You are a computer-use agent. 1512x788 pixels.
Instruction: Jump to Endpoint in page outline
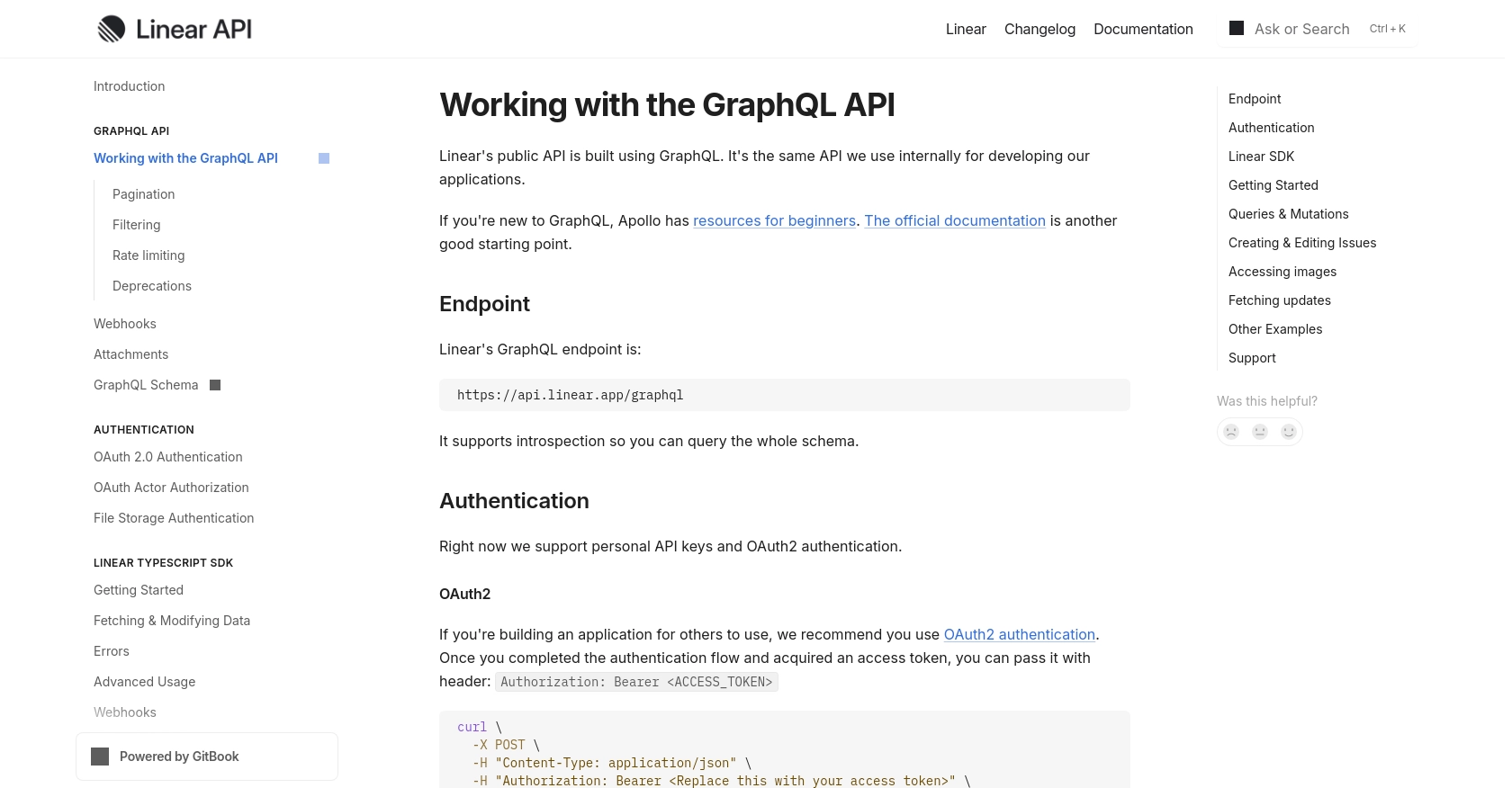pos(1255,99)
